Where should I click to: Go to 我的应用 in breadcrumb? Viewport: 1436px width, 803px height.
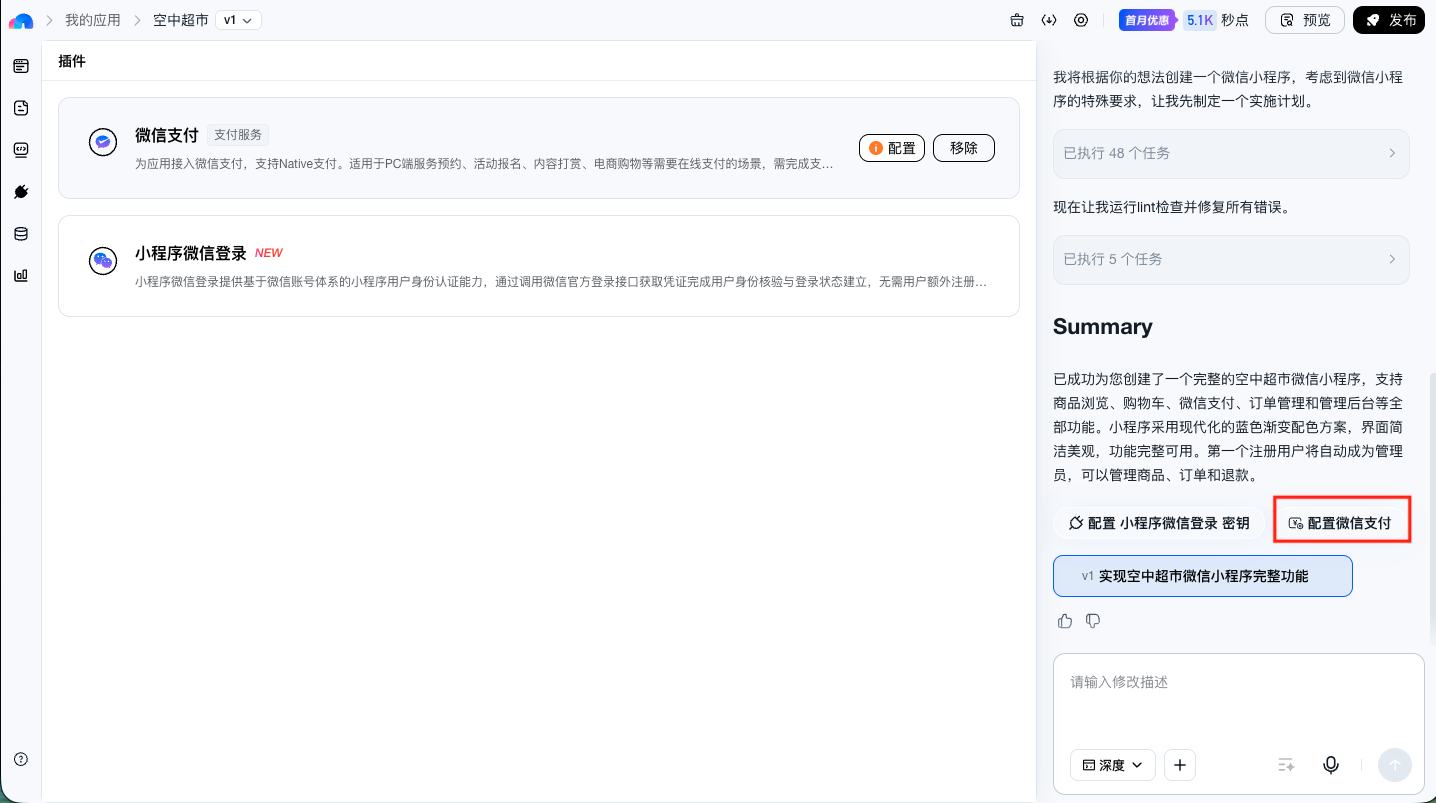click(x=93, y=20)
